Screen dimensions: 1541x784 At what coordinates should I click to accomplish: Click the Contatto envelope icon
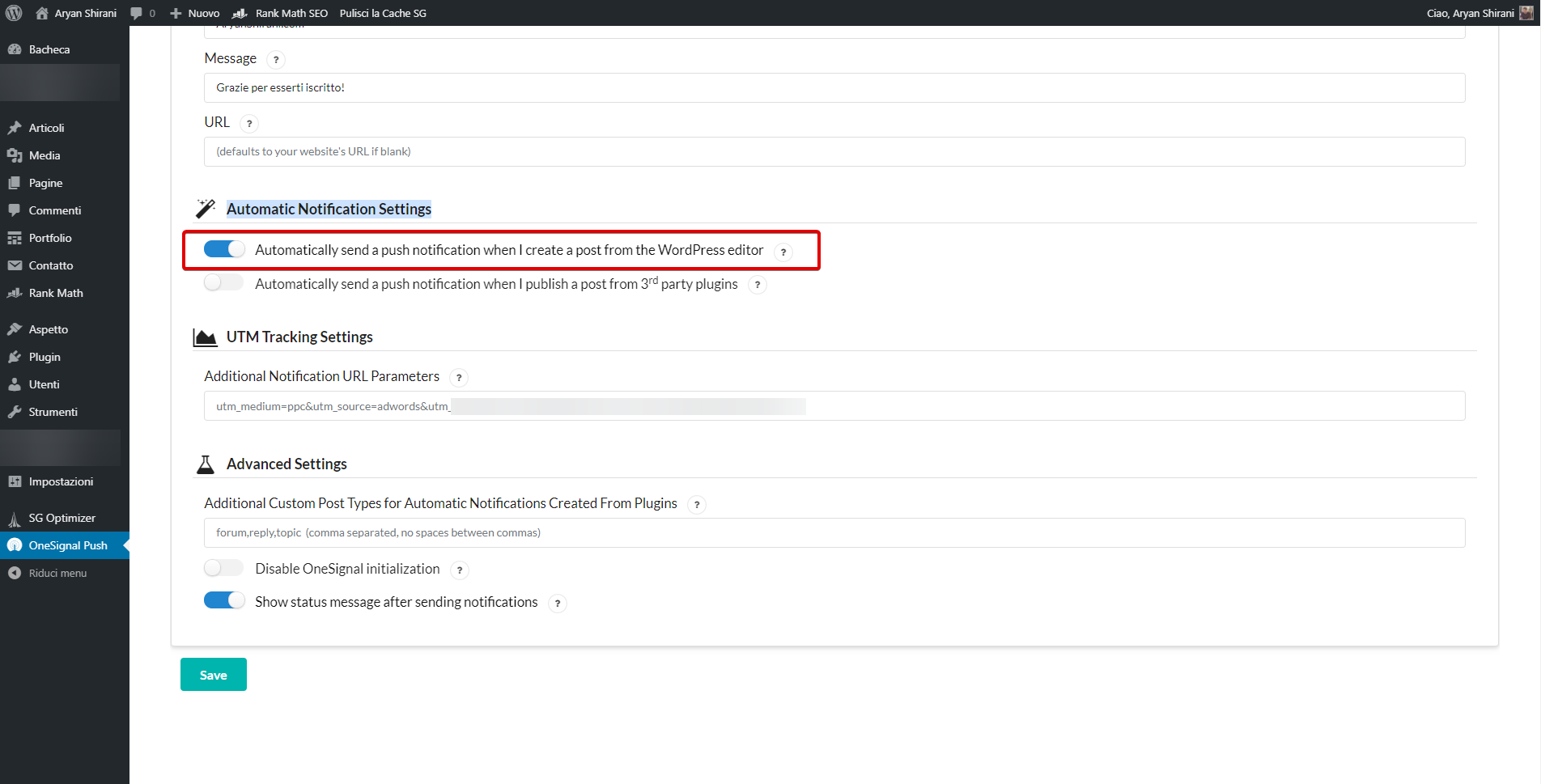15,265
